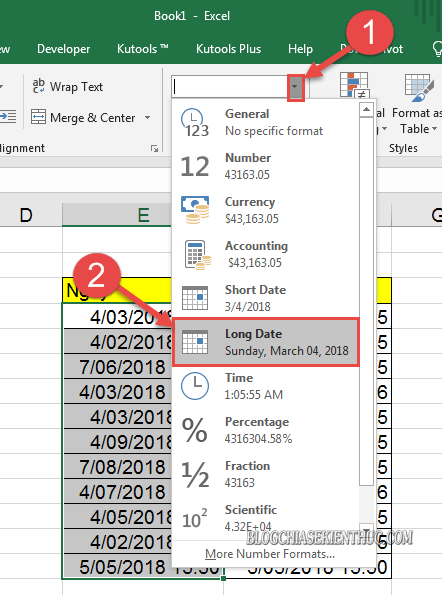The width and height of the screenshot is (442, 595).
Task: Click the Merge & Center label
Action: 92,118
